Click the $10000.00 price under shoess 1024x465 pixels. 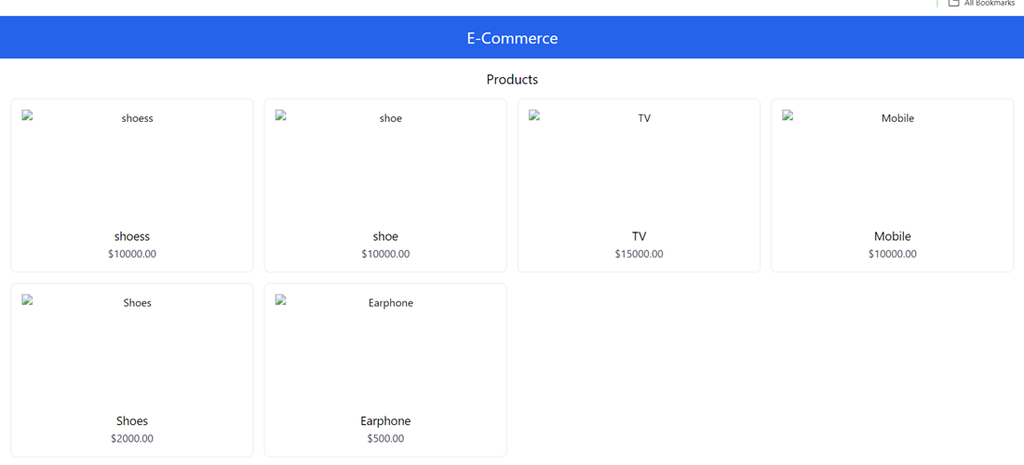(132, 254)
